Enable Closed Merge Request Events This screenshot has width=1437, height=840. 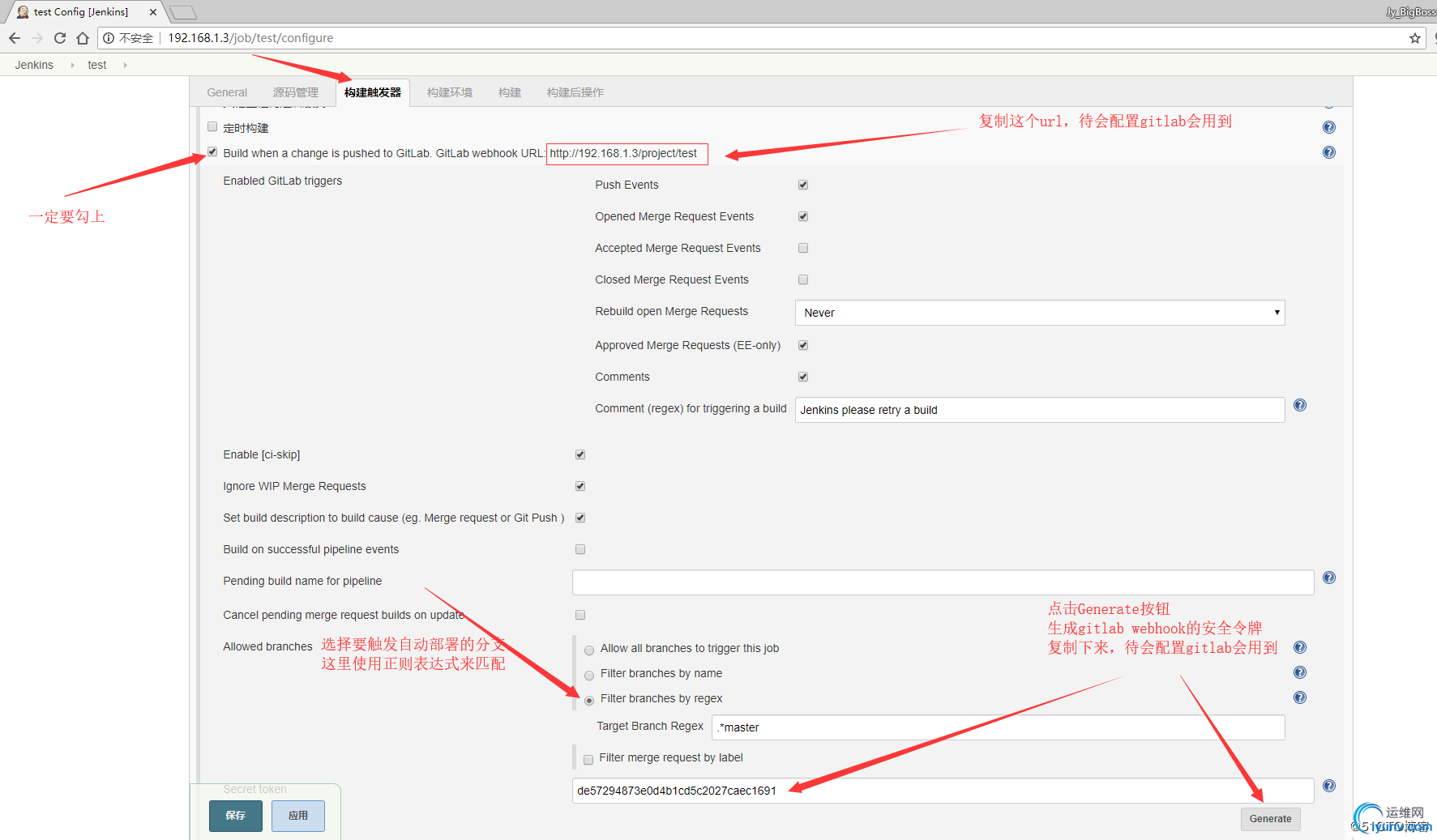(x=803, y=279)
